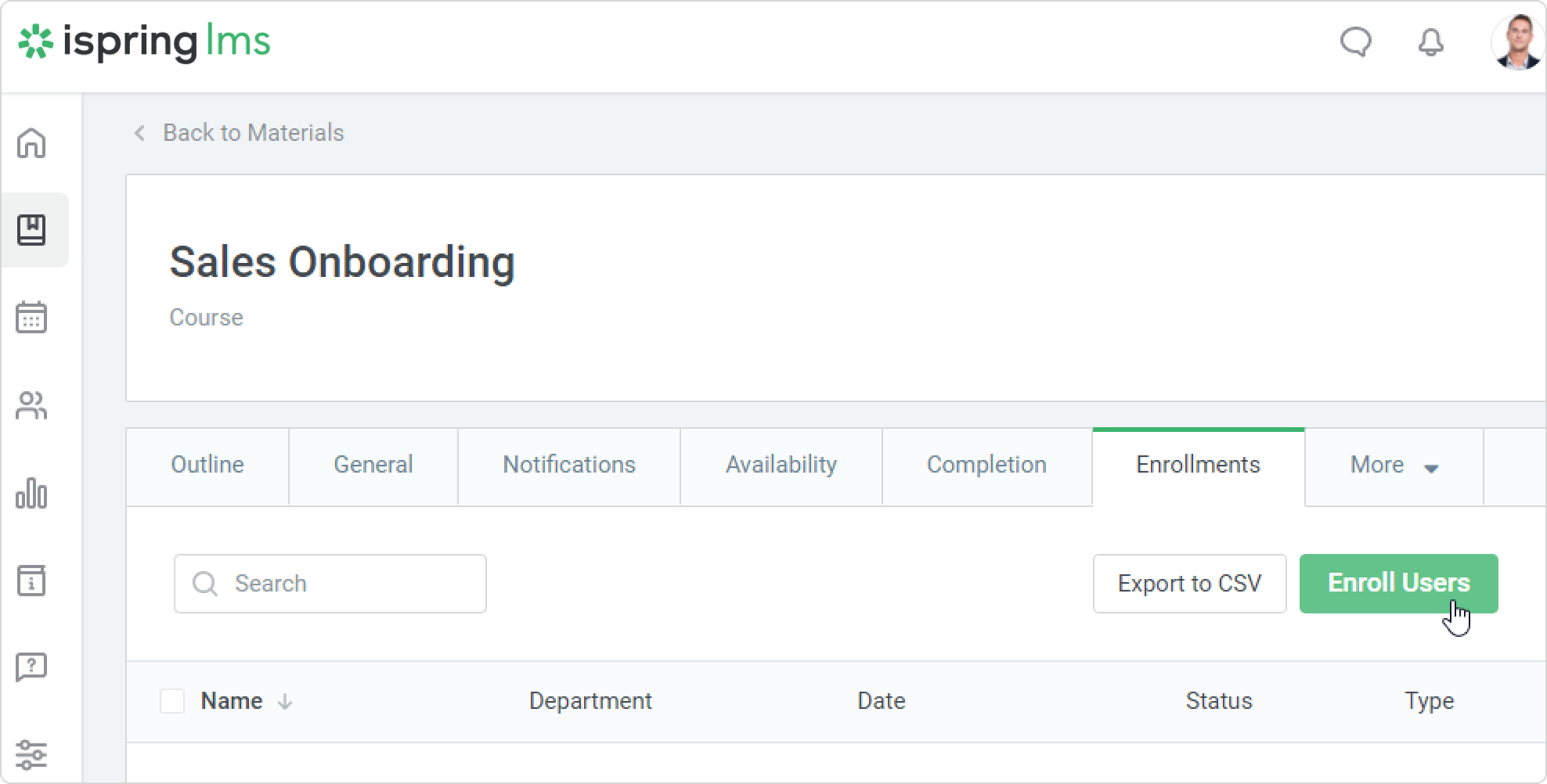Sort by the Name column arrow
Screen dimensions: 1547x784
click(285, 702)
